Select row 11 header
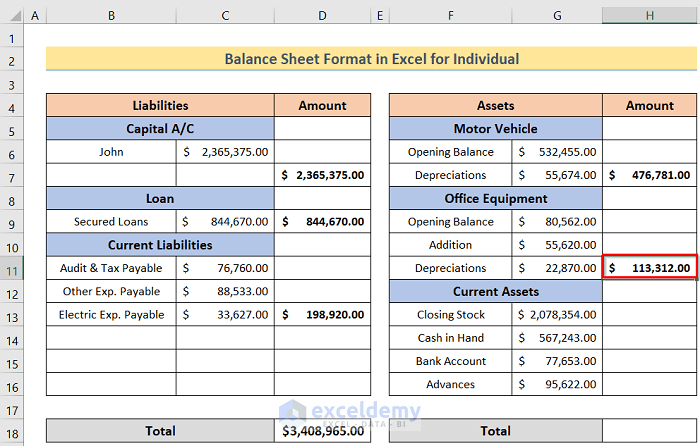Viewport: 700px width, 446px height. point(11,268)
